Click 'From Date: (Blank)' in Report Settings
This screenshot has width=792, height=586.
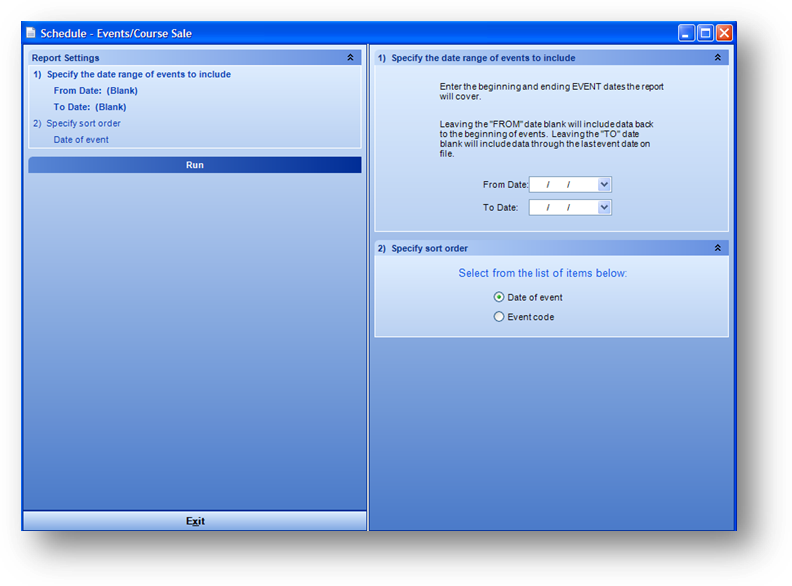[x=95, y=90]
